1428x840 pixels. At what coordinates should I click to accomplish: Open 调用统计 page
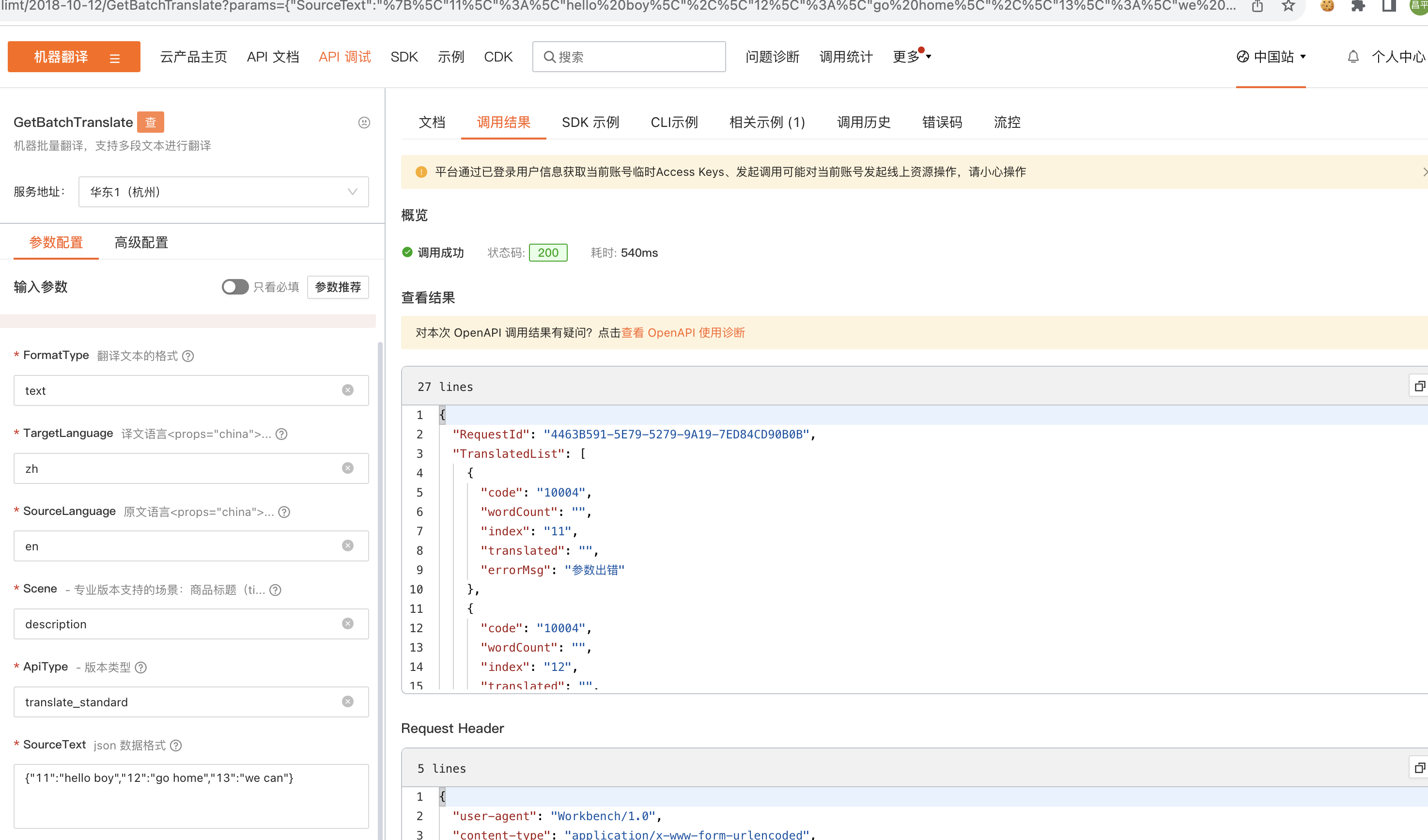846,57
